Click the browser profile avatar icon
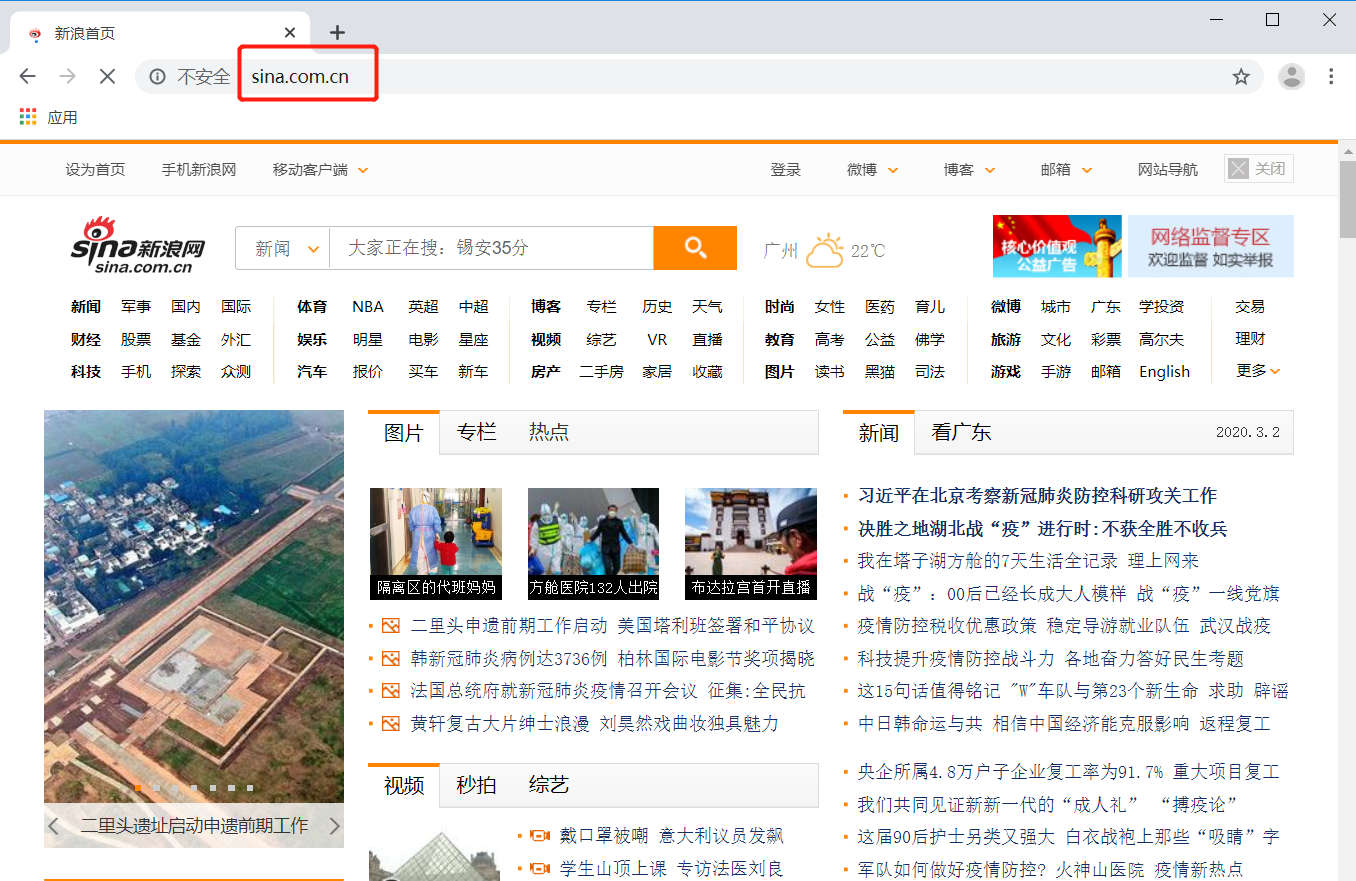 (x=1291, y=76)
